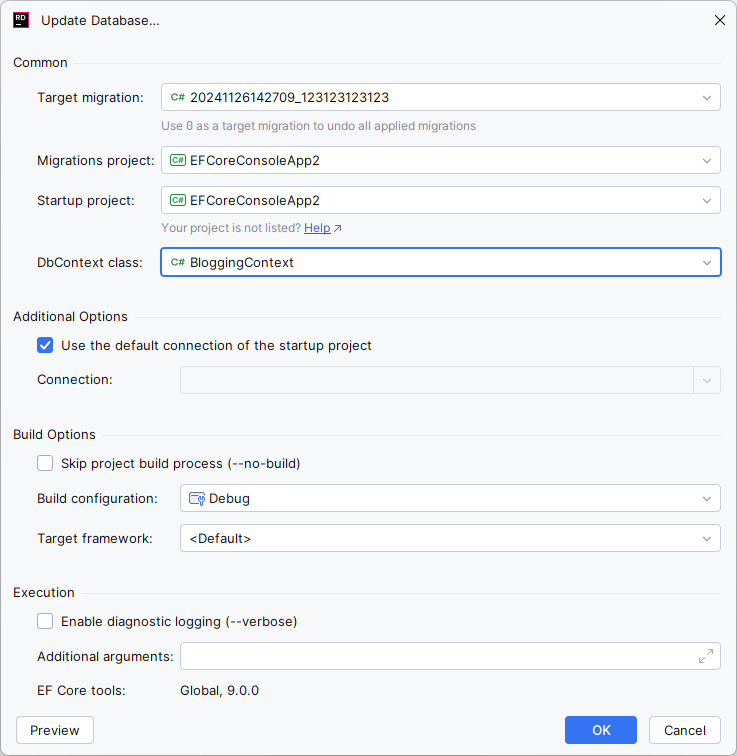Enable diagnostic logging verbose checkbox
Image resolution: width=737 pixels, height=756 pixels.
[45, 621]
